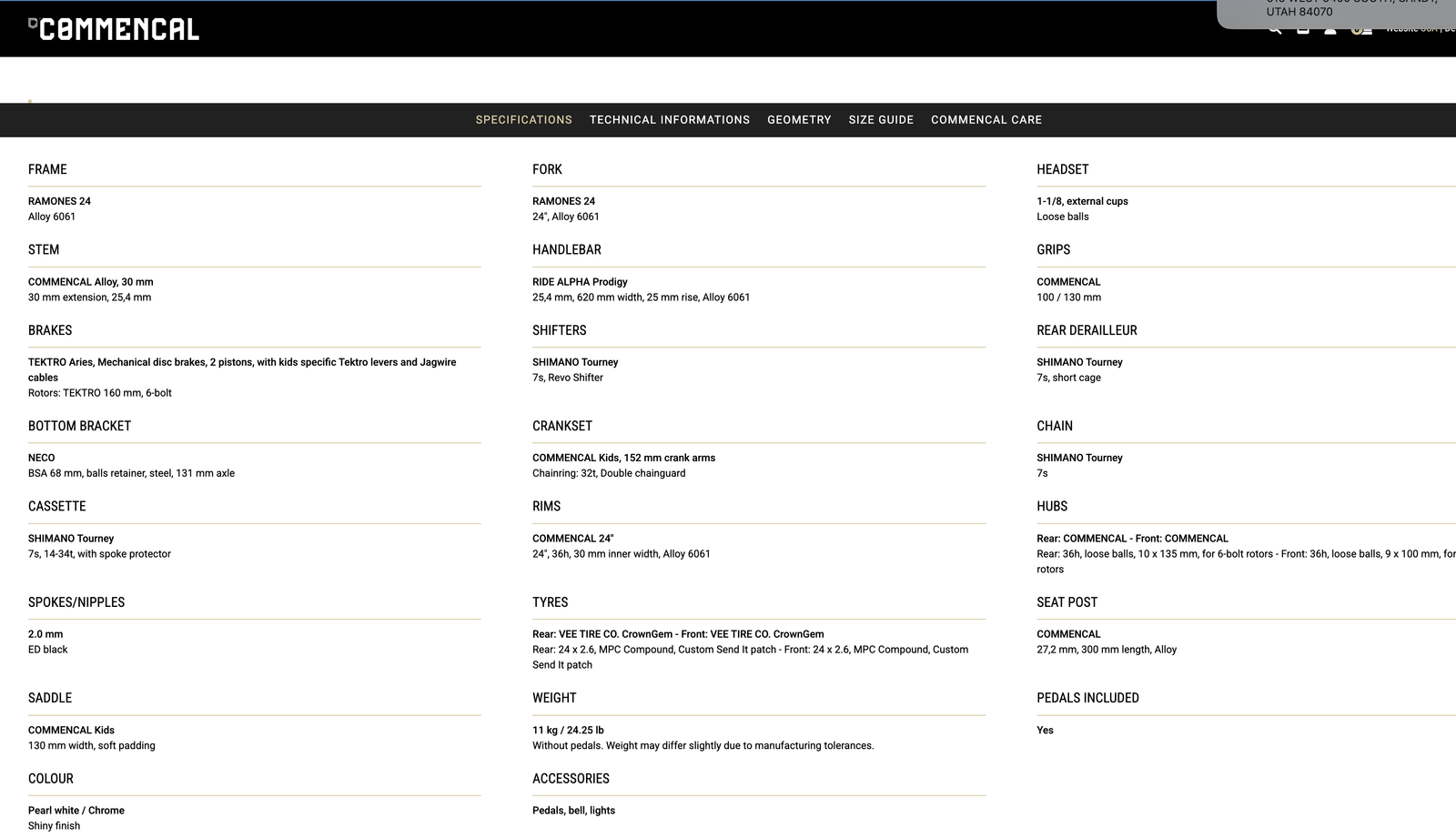Click the small shield emblem beside the logo
This screenshot has height=838, width=1456.
point(33,24)
